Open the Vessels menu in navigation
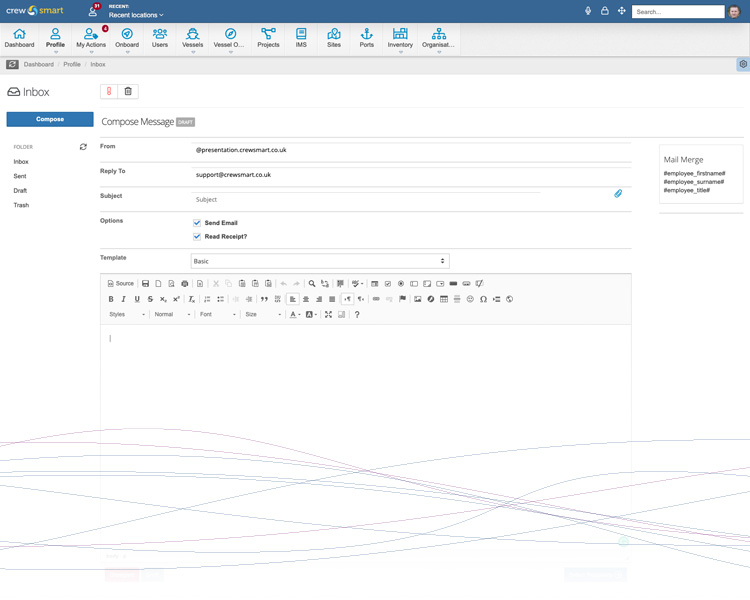750x600 pixels. pos(192,39)
